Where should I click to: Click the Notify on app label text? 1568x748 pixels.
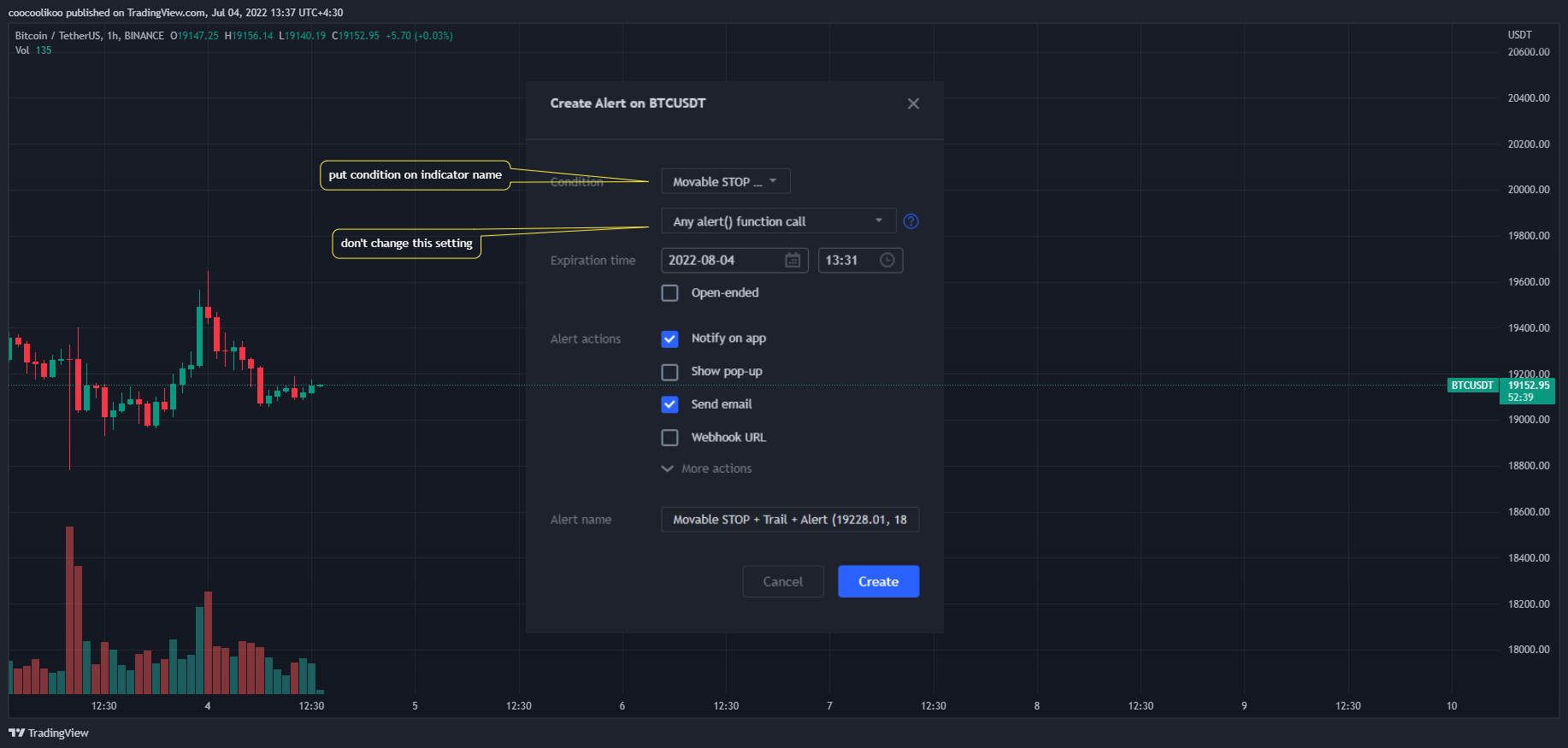tap(728, 339)
